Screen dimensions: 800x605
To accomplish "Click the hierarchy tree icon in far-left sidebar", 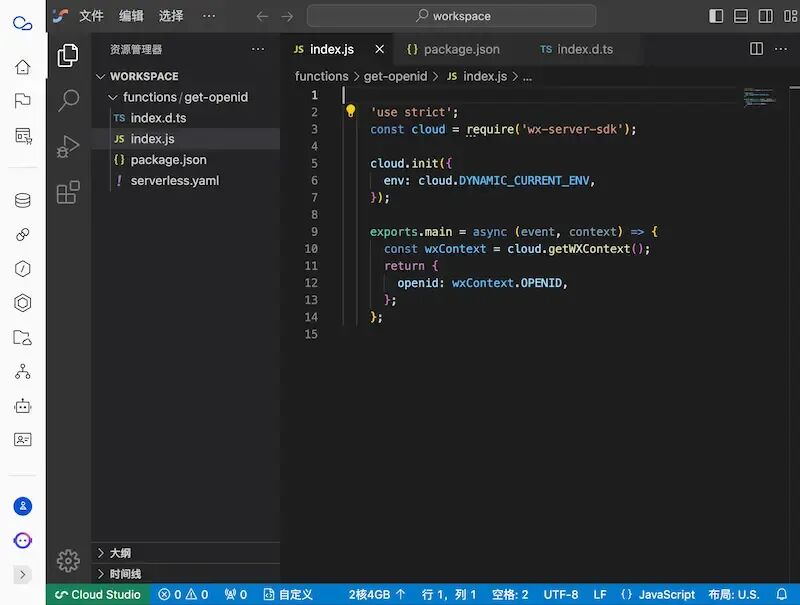I will [22, 371].
